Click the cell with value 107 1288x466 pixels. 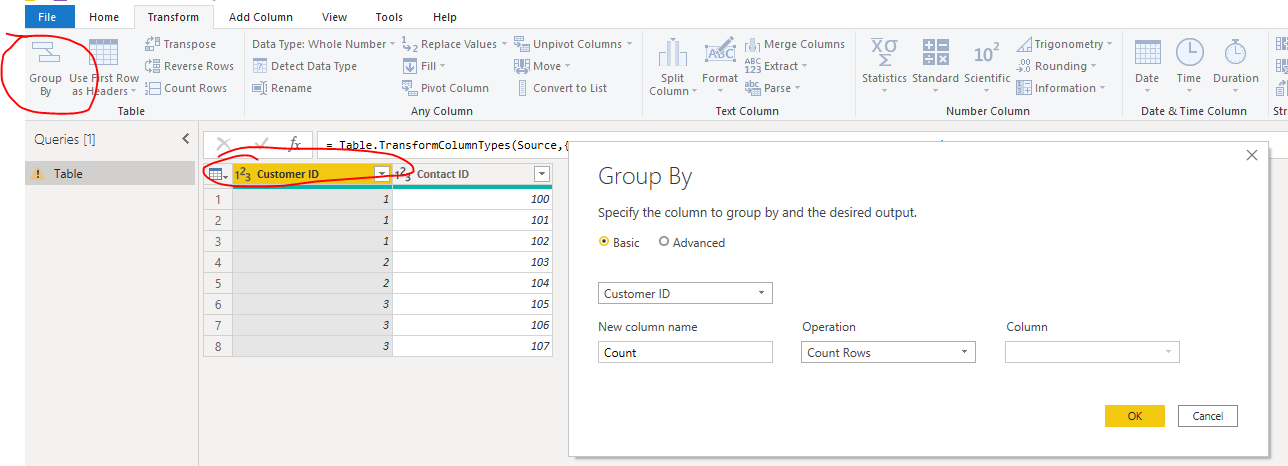472,346
